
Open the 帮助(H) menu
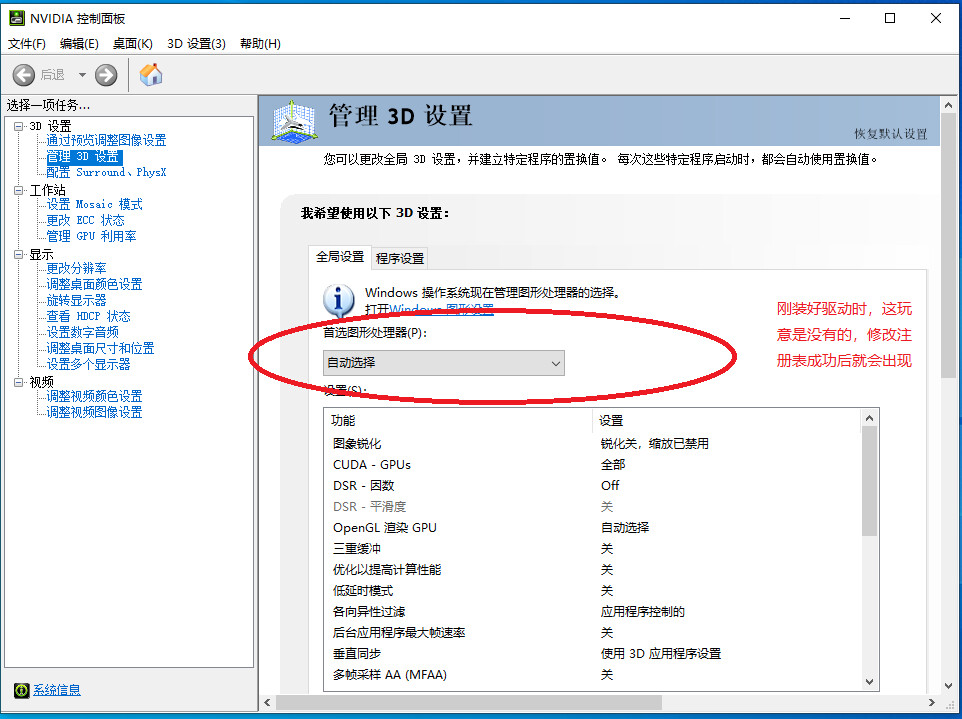click(260, 44)
